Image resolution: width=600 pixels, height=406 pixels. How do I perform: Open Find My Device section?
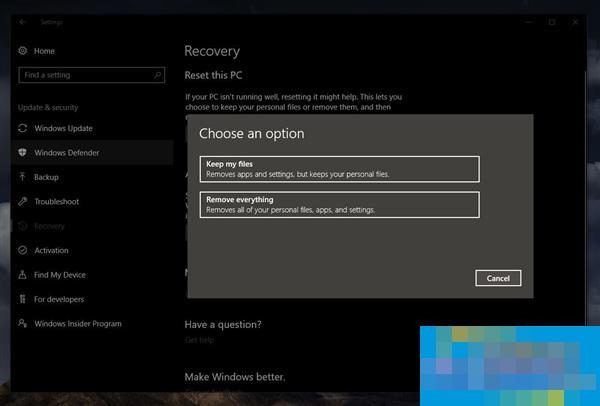click(60, 275)
